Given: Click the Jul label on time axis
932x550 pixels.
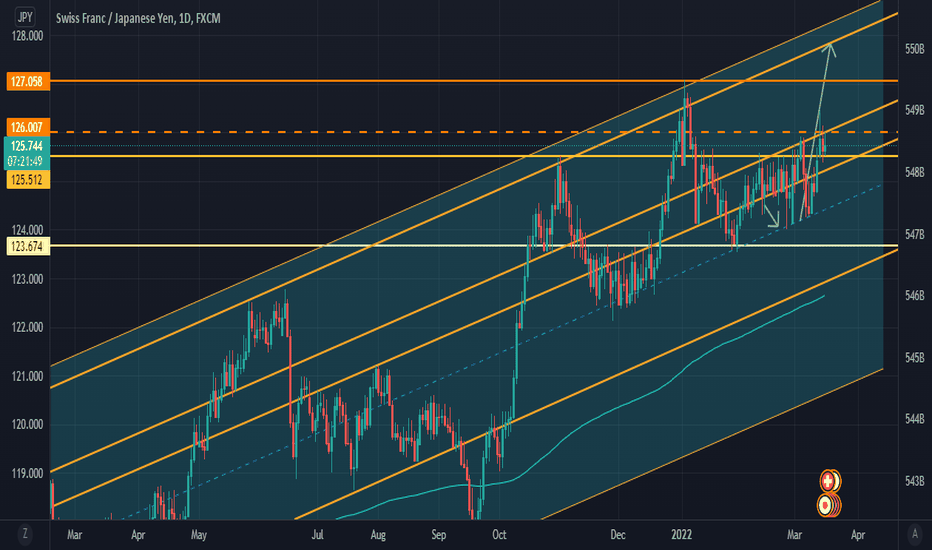Looking at the screenshot, I should (317, 535).
